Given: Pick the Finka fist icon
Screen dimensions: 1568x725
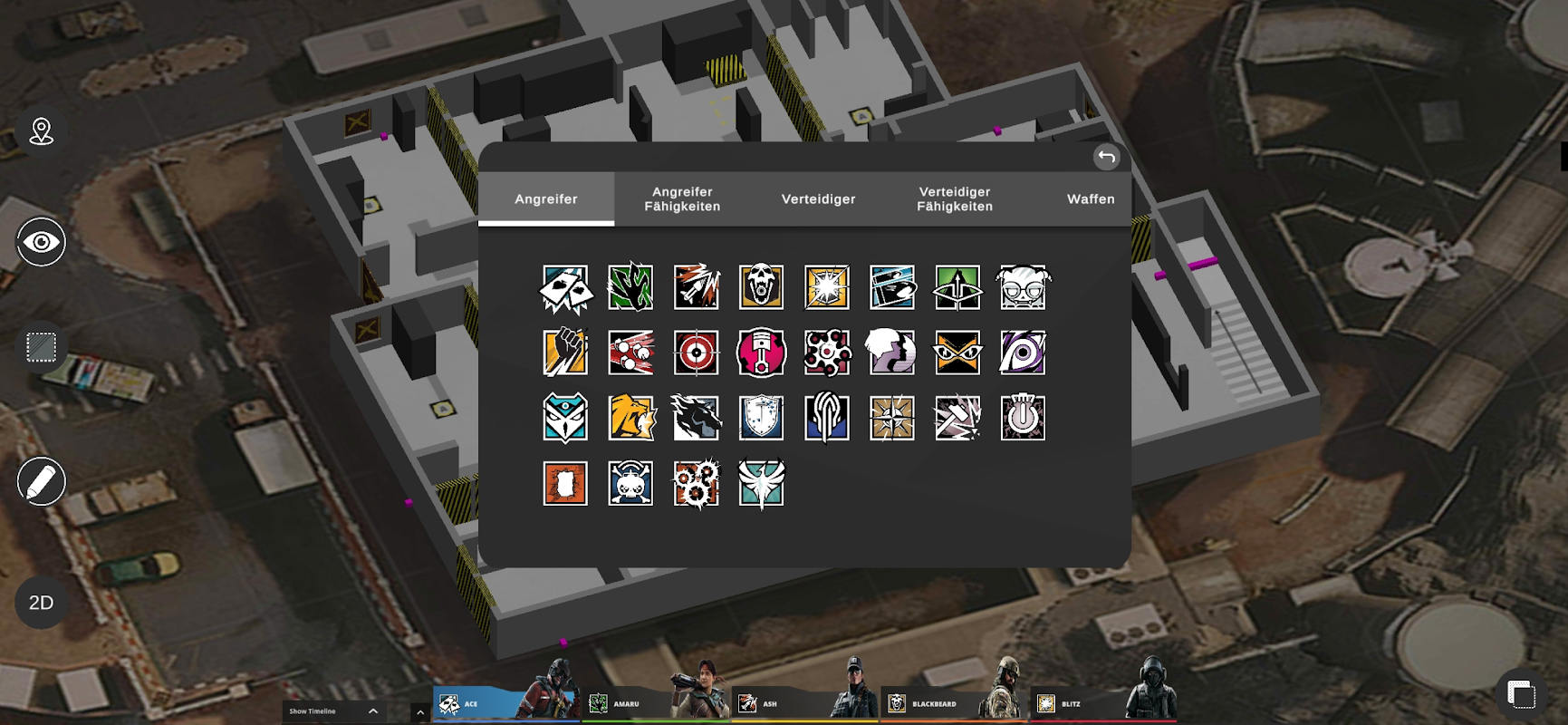Looking at the screenshot, I should click(x=565, y=353).
